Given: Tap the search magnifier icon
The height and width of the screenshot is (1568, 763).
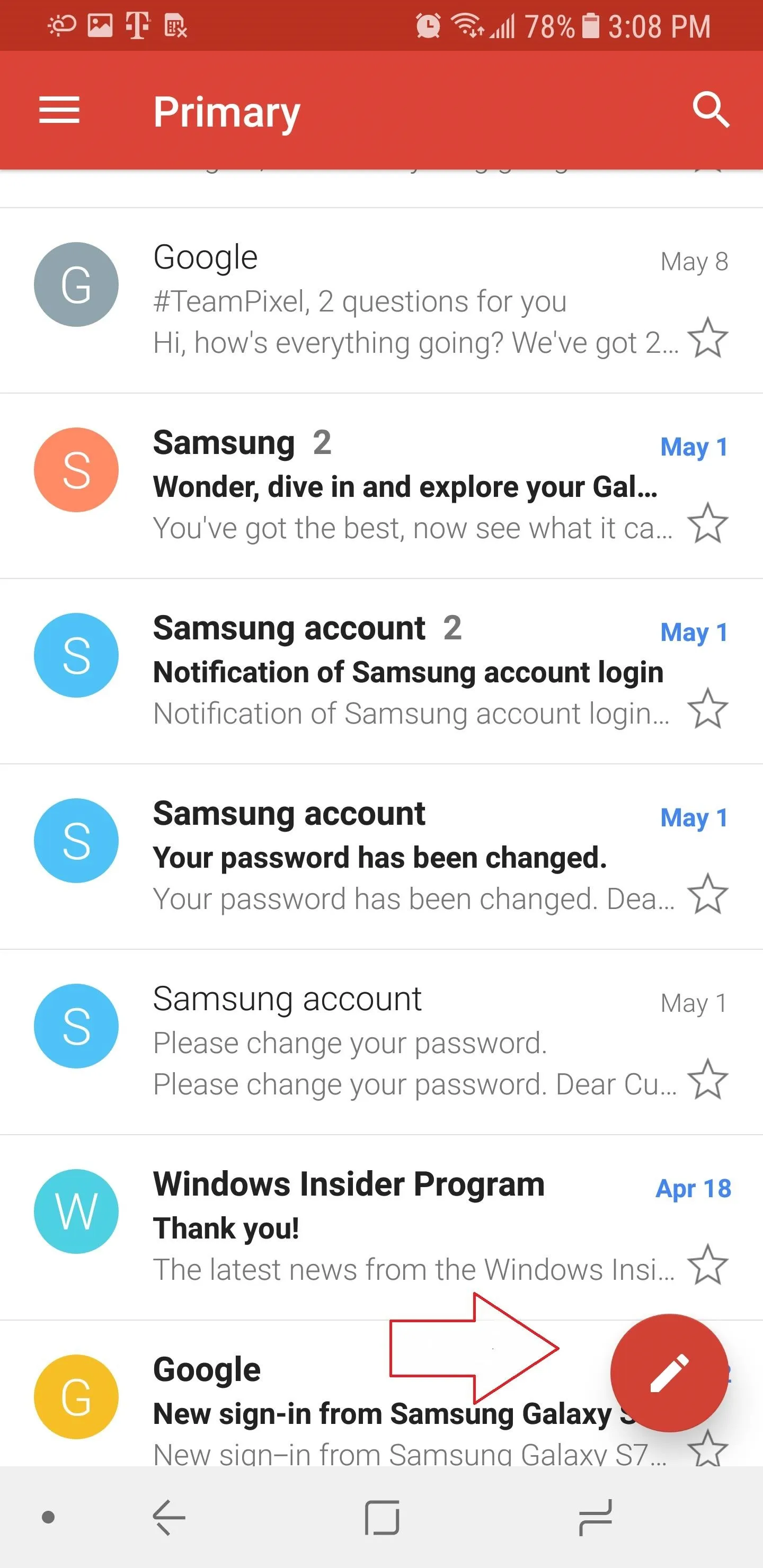Looking at the screenshot, I should pos(711,110).
